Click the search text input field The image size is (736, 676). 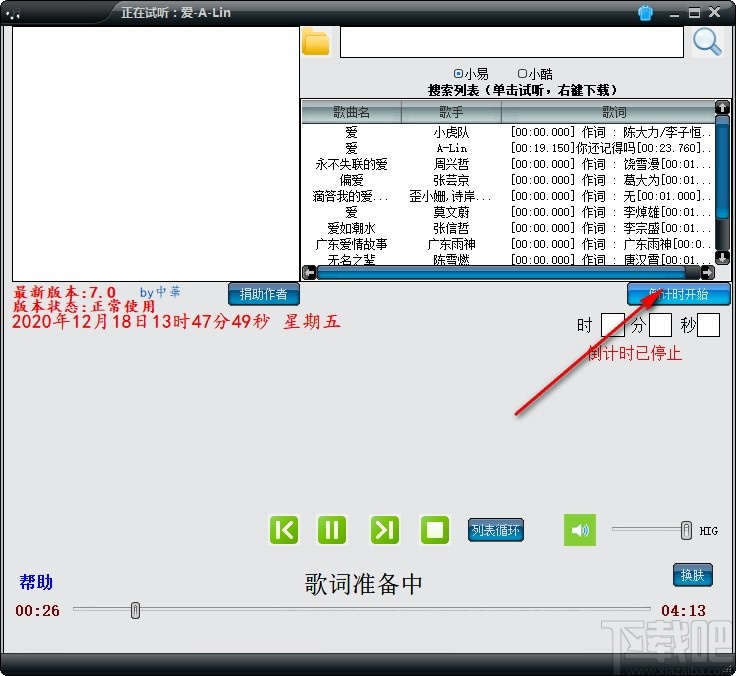point(511,42)
